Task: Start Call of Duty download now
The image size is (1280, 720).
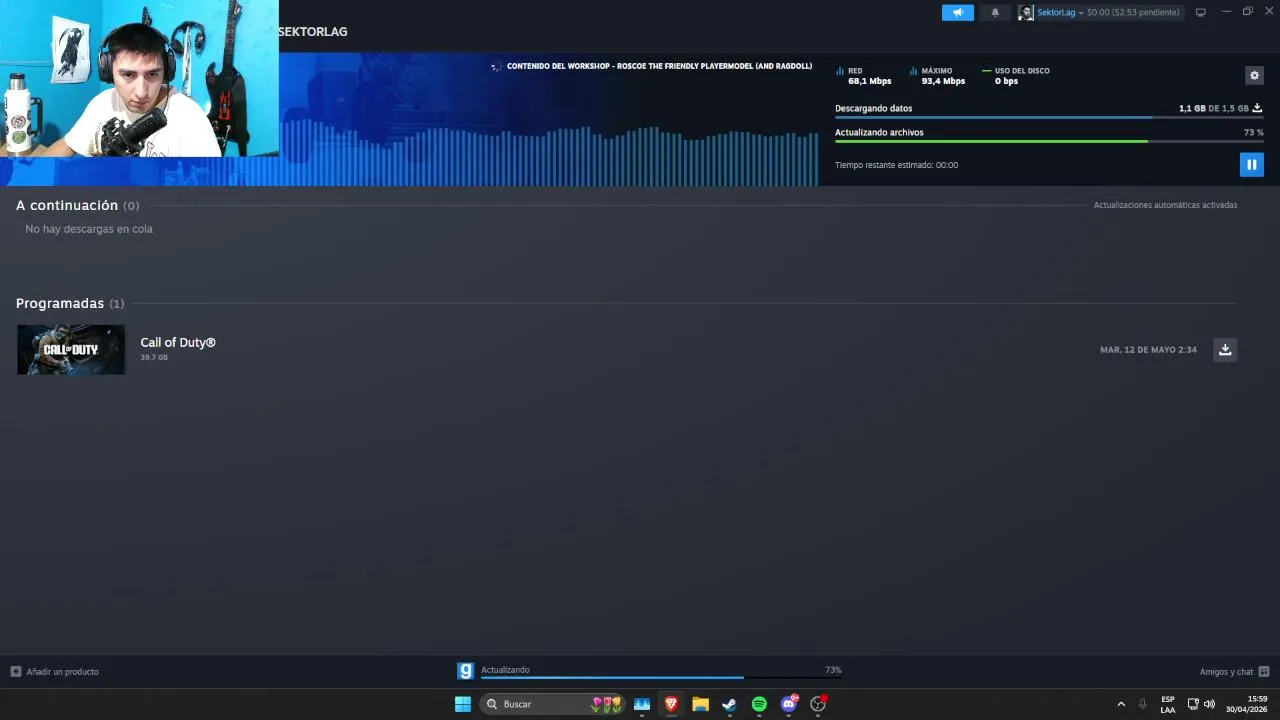Action: [1225, 350]
